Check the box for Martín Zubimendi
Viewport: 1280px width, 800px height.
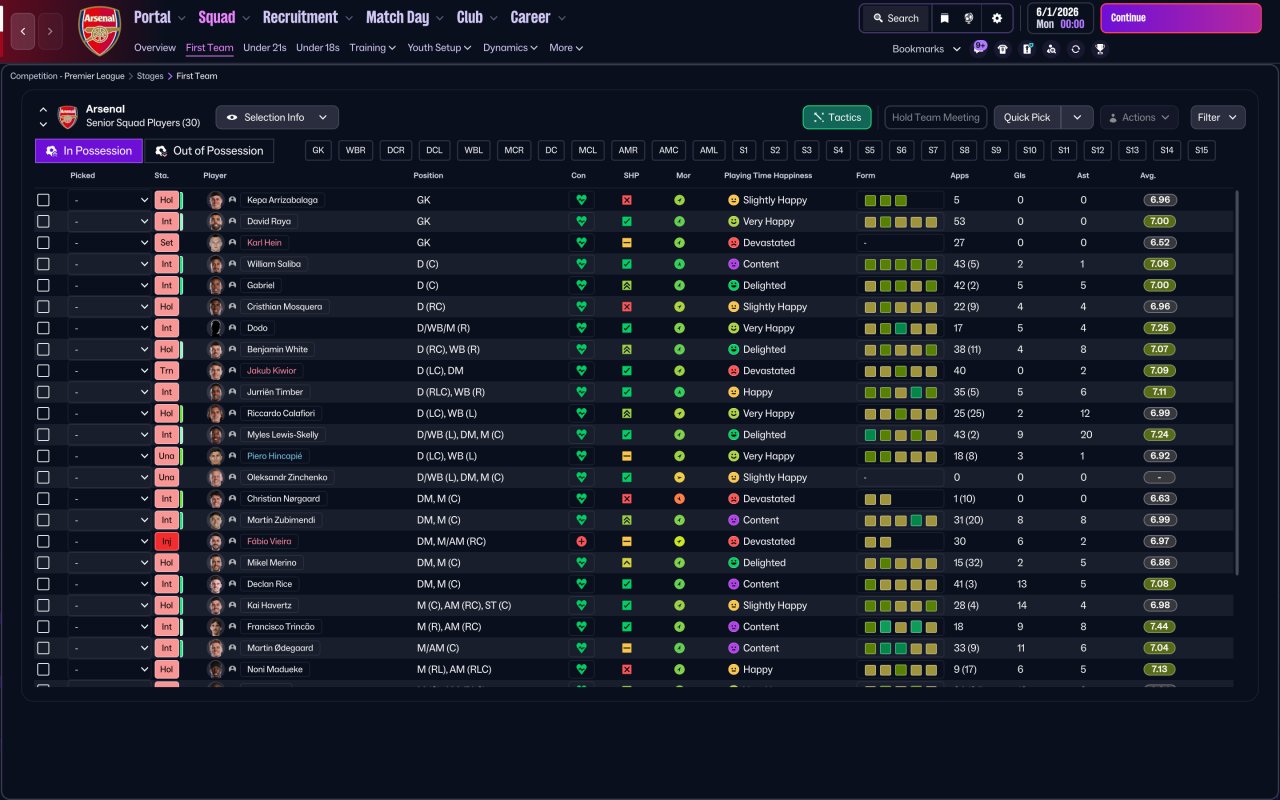(x=43, y=520)
